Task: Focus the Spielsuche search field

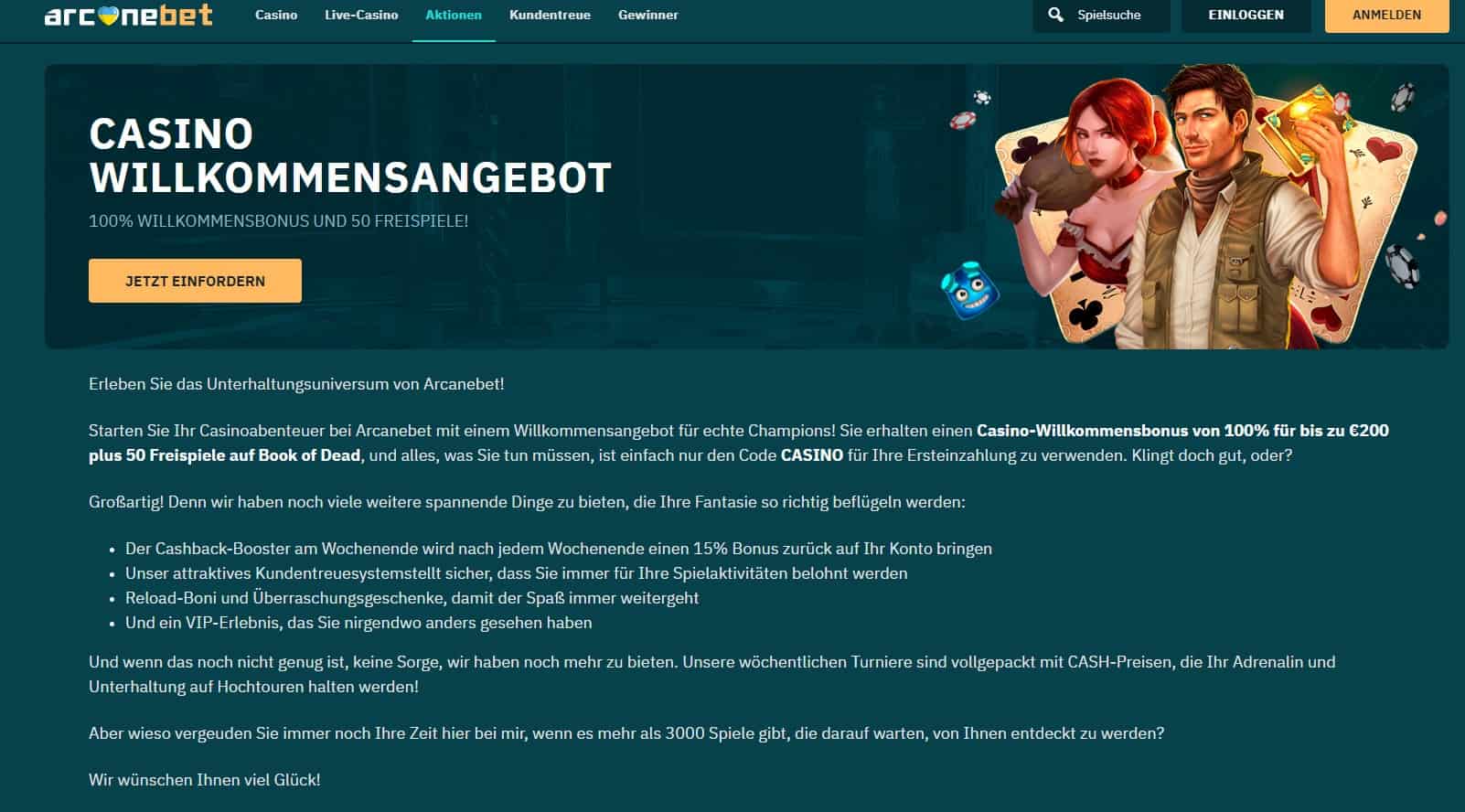Action: [1101, 15]
